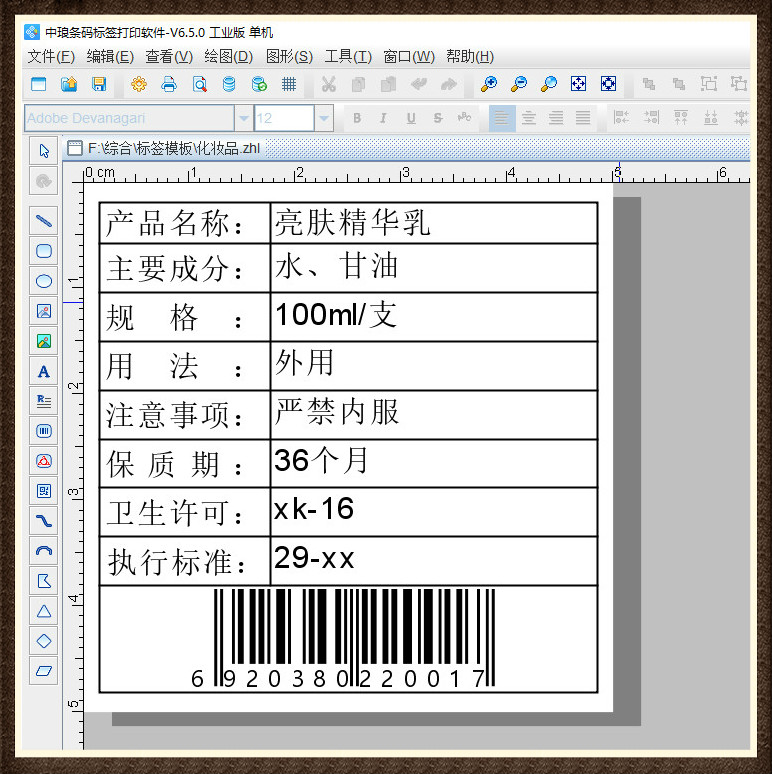Select the barcode object on the label
772x774 pixels.
pyautogui.click(x=343, y=638)
